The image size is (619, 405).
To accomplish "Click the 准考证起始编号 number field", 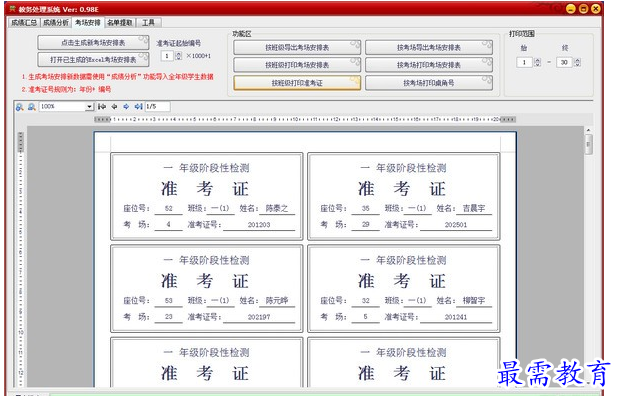I will pyautogui.click(x=167, y=56).
